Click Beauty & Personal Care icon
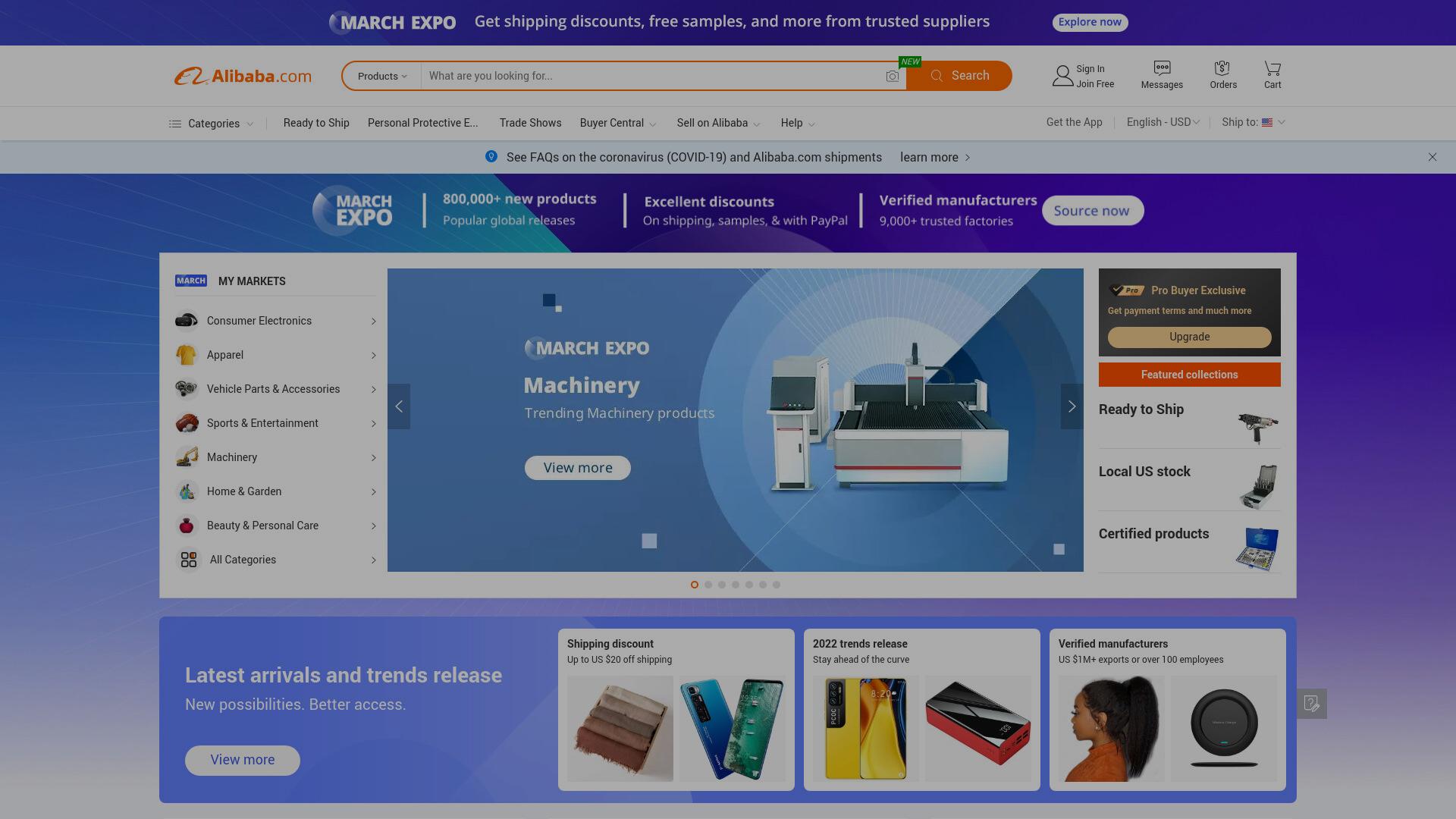Viewport: 1456px width, 819px height. tap(187, 526)
